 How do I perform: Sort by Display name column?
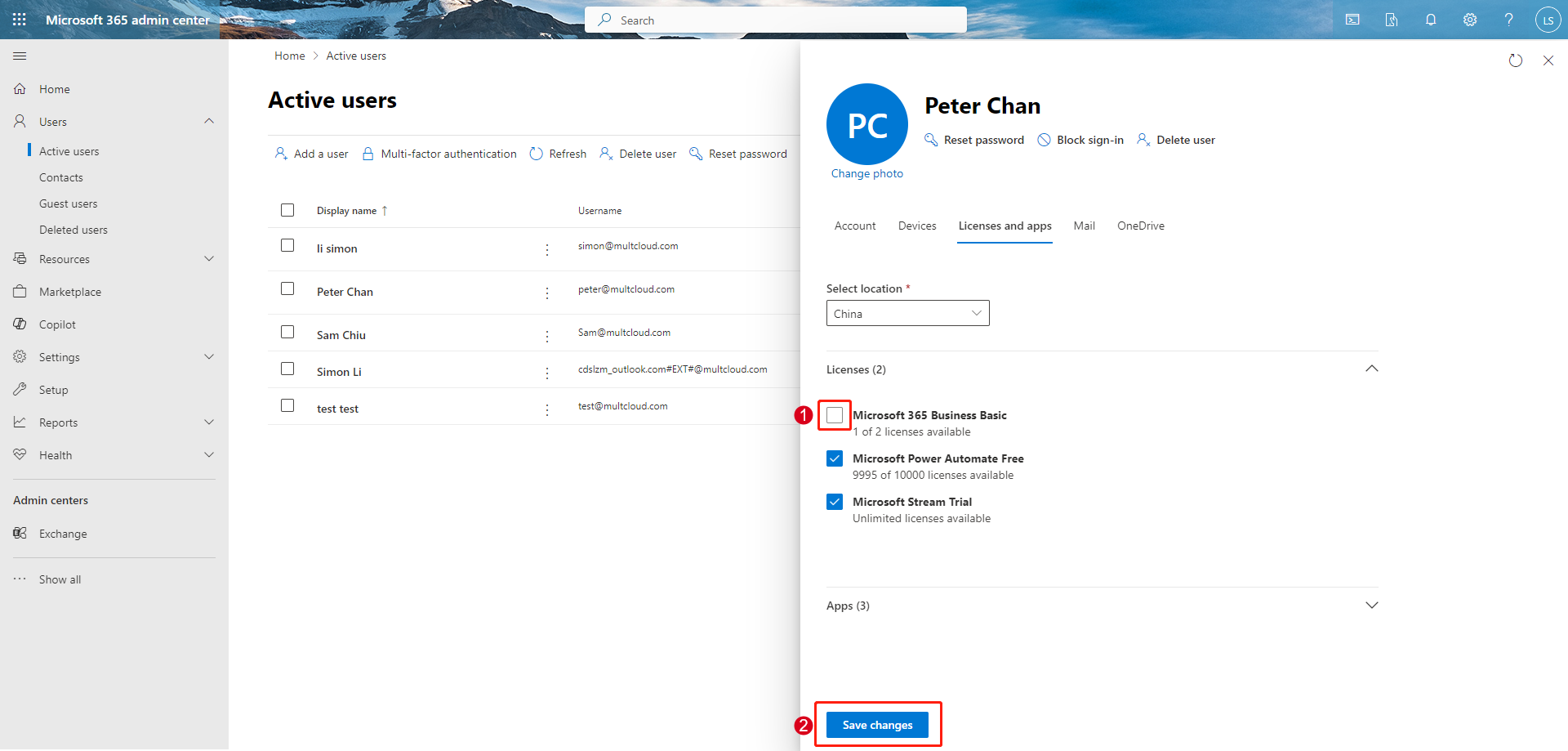click(353, 211)
